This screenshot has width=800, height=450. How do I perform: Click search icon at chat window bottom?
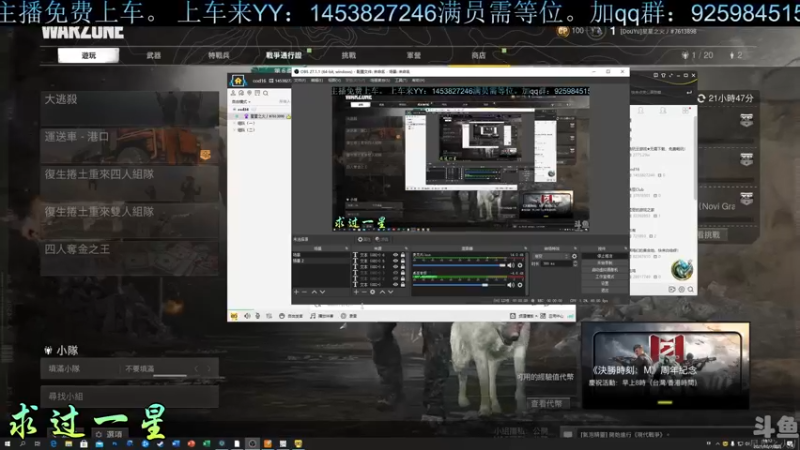691,289
